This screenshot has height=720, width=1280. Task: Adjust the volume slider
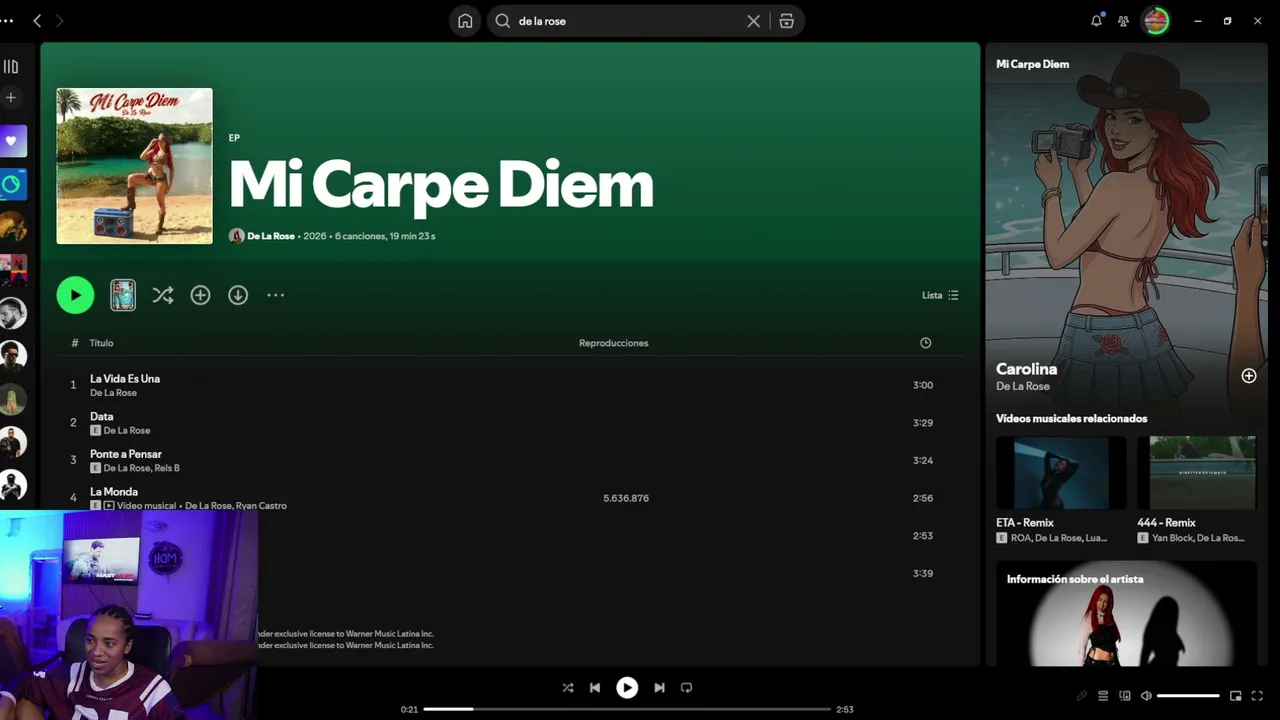(1189, 696)
